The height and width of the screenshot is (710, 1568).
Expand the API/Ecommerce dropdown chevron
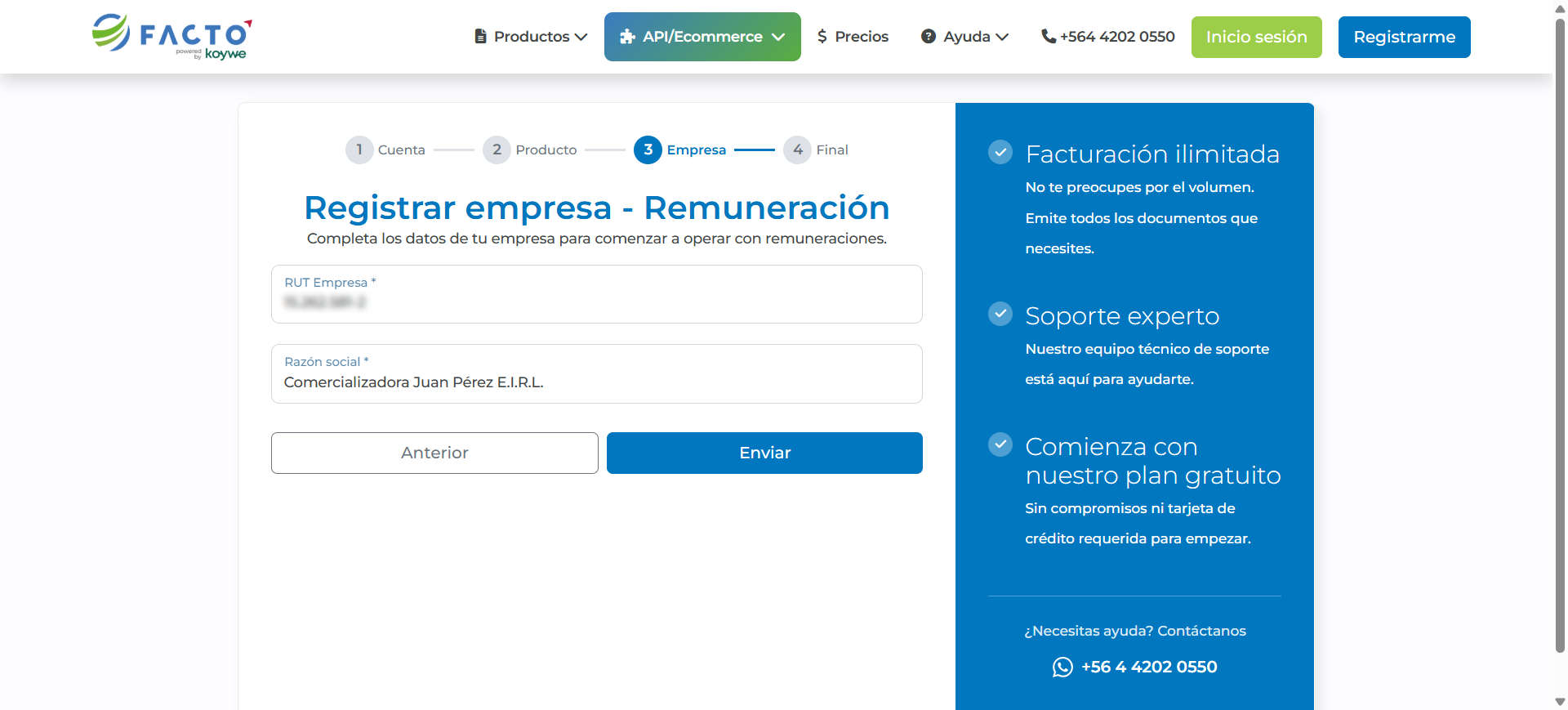point(778,38)
